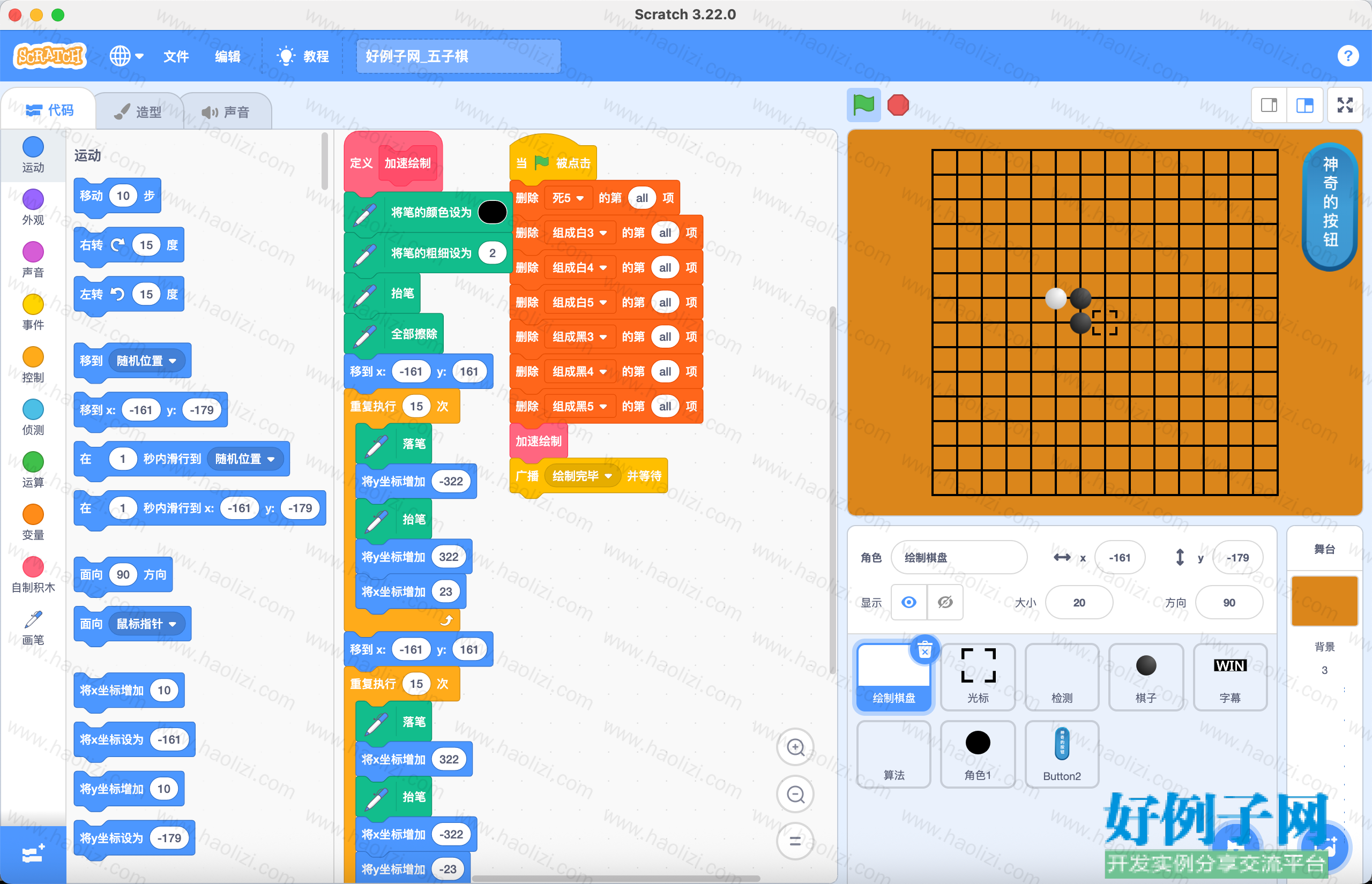Select the 棋子 sprite

coord(1146,677)
